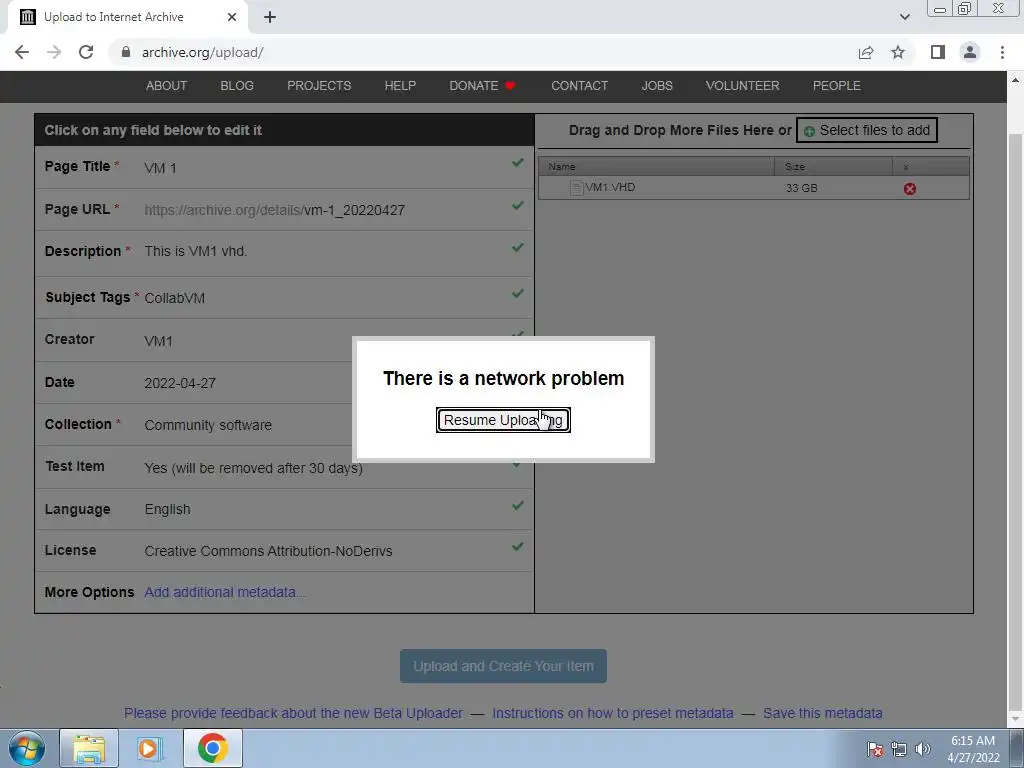Open the JOBS menu item

(656, 86)
